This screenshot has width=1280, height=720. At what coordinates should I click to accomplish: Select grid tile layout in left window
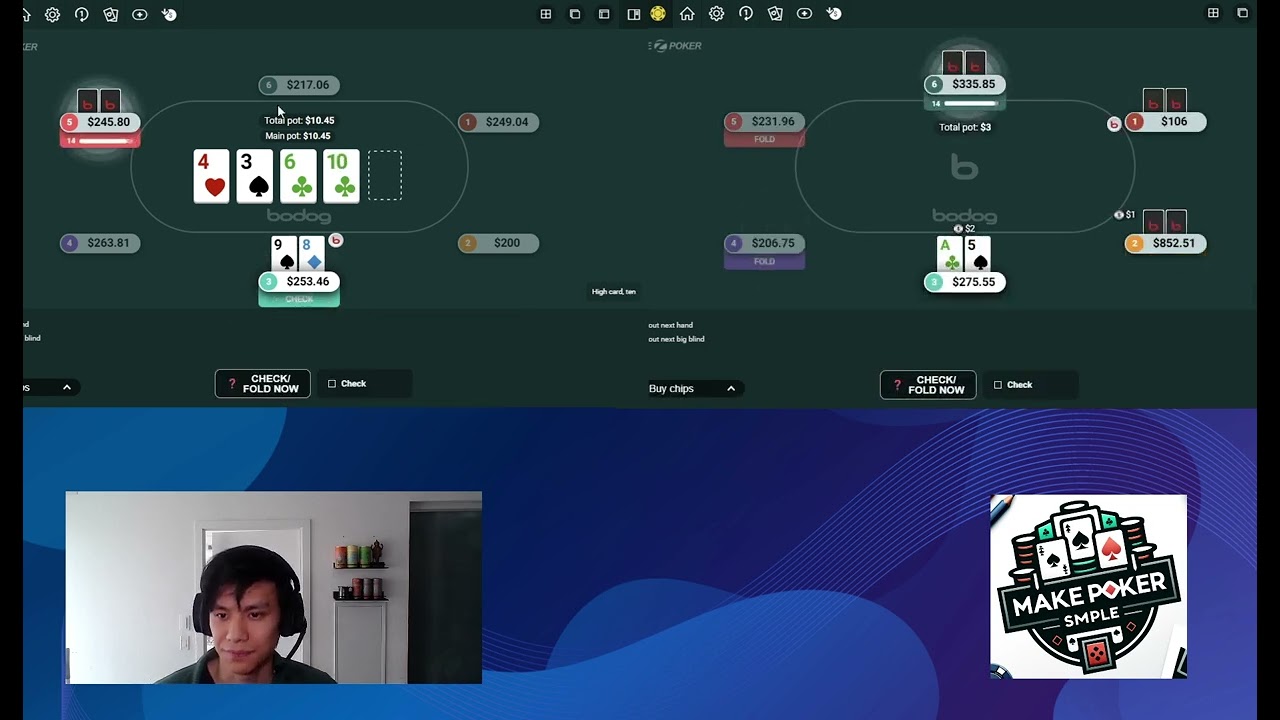point(546,14)
